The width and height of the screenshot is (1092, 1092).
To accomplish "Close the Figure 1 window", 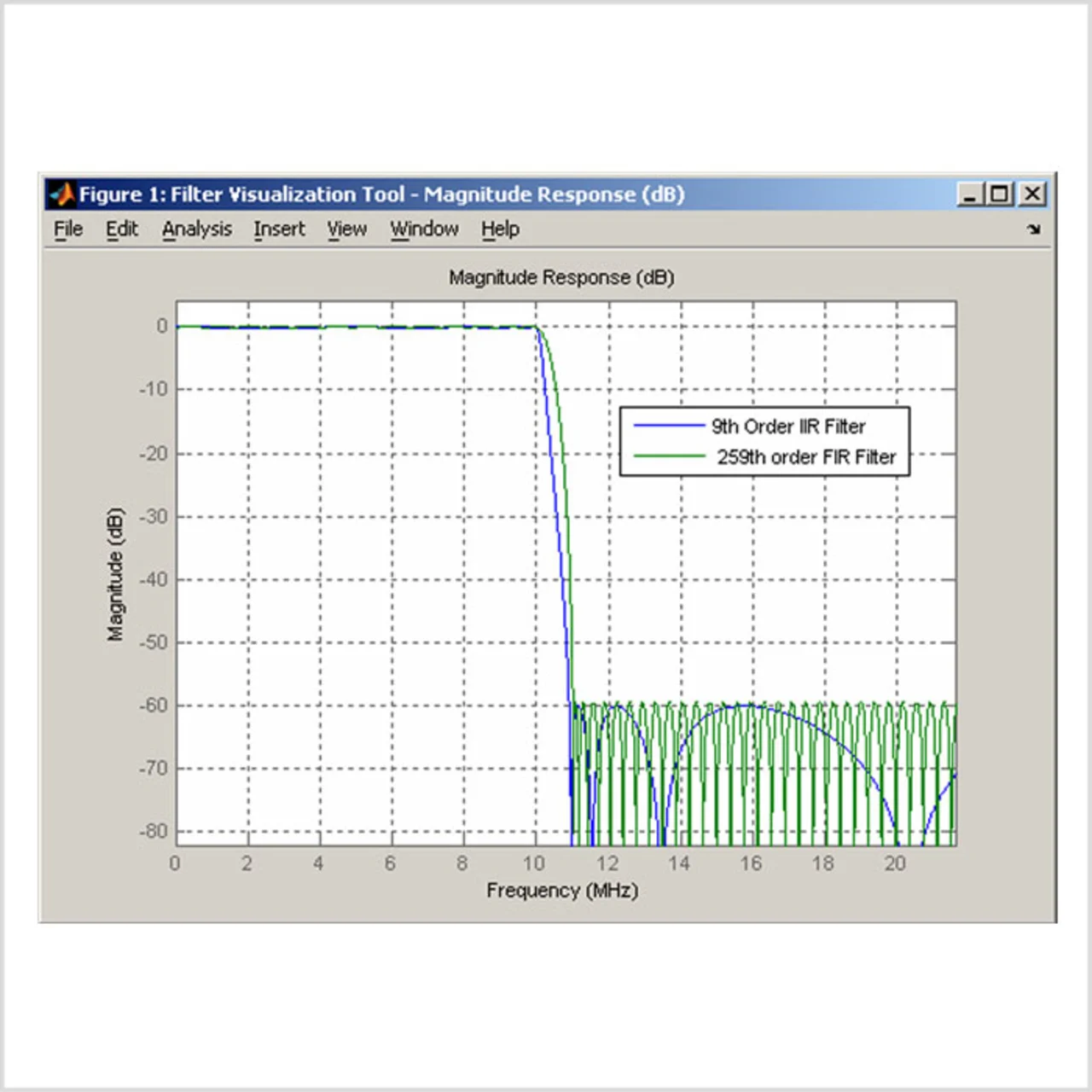I will 1032,195.
